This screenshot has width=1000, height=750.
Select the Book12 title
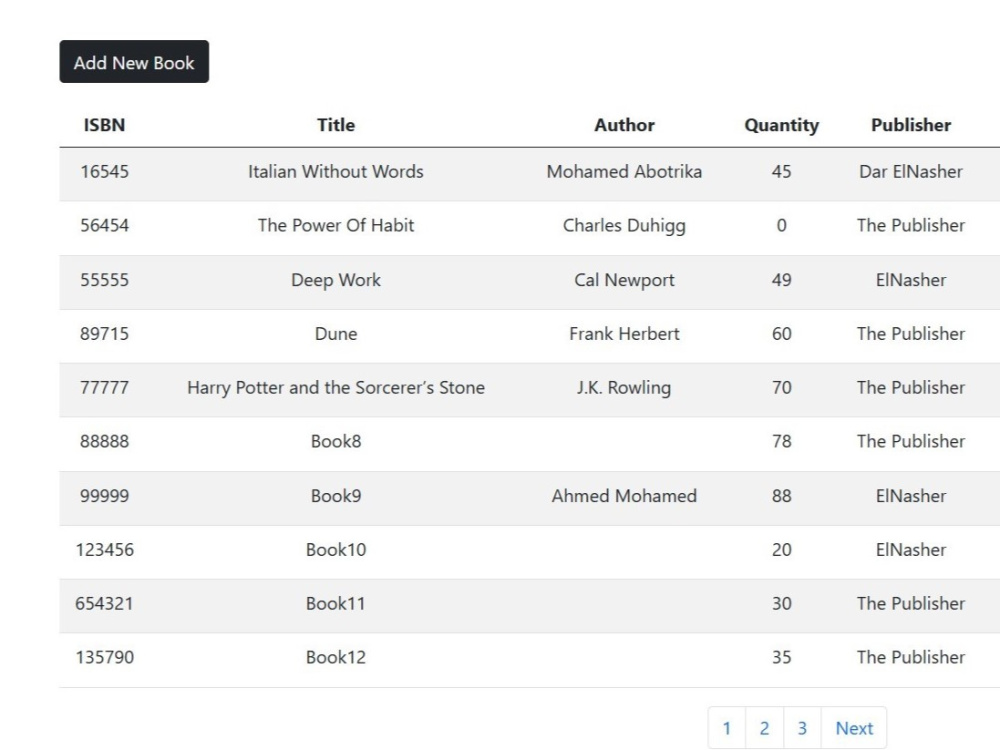pos(336,657)
